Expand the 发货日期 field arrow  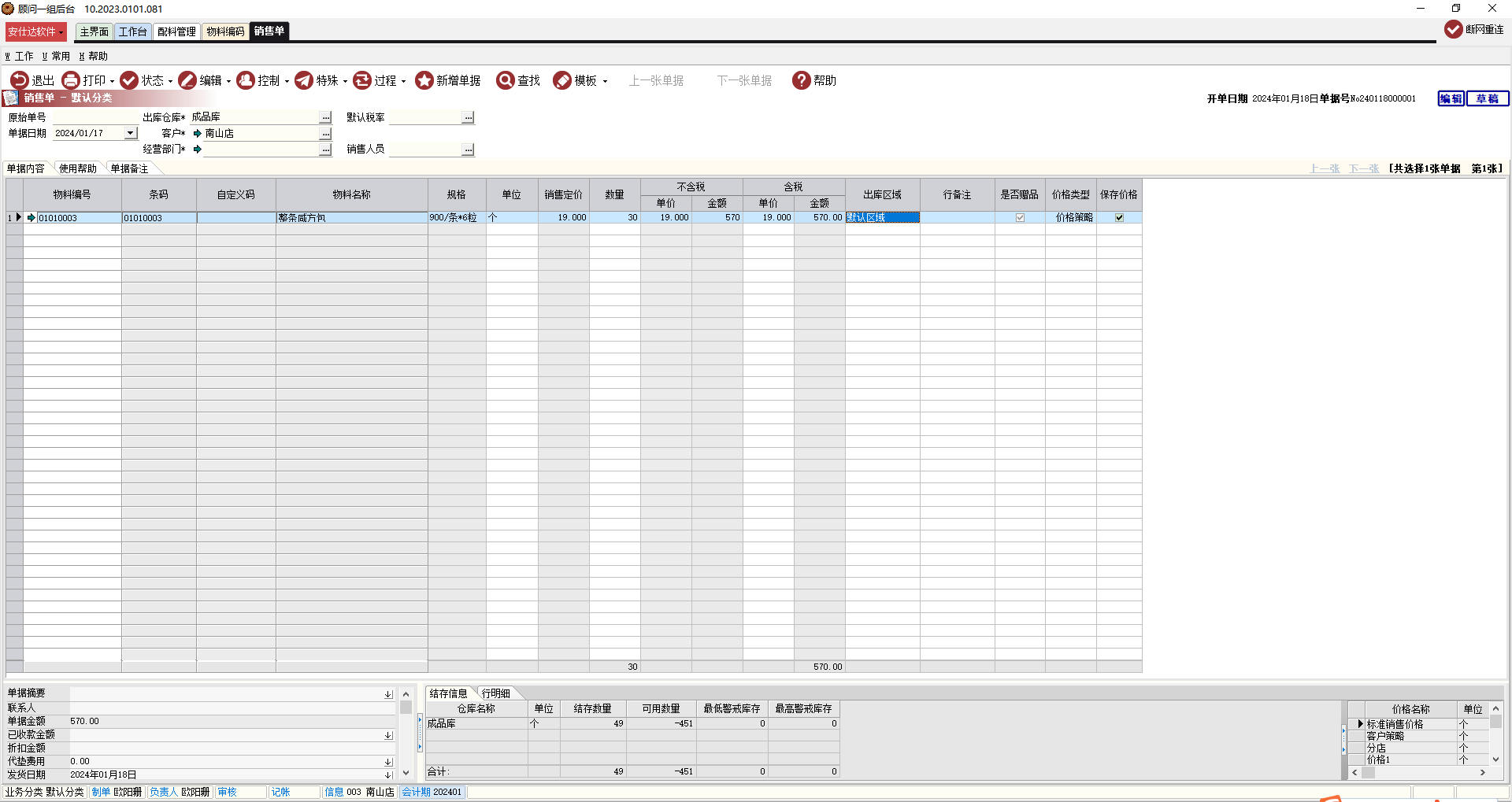[x=388, y=775]
